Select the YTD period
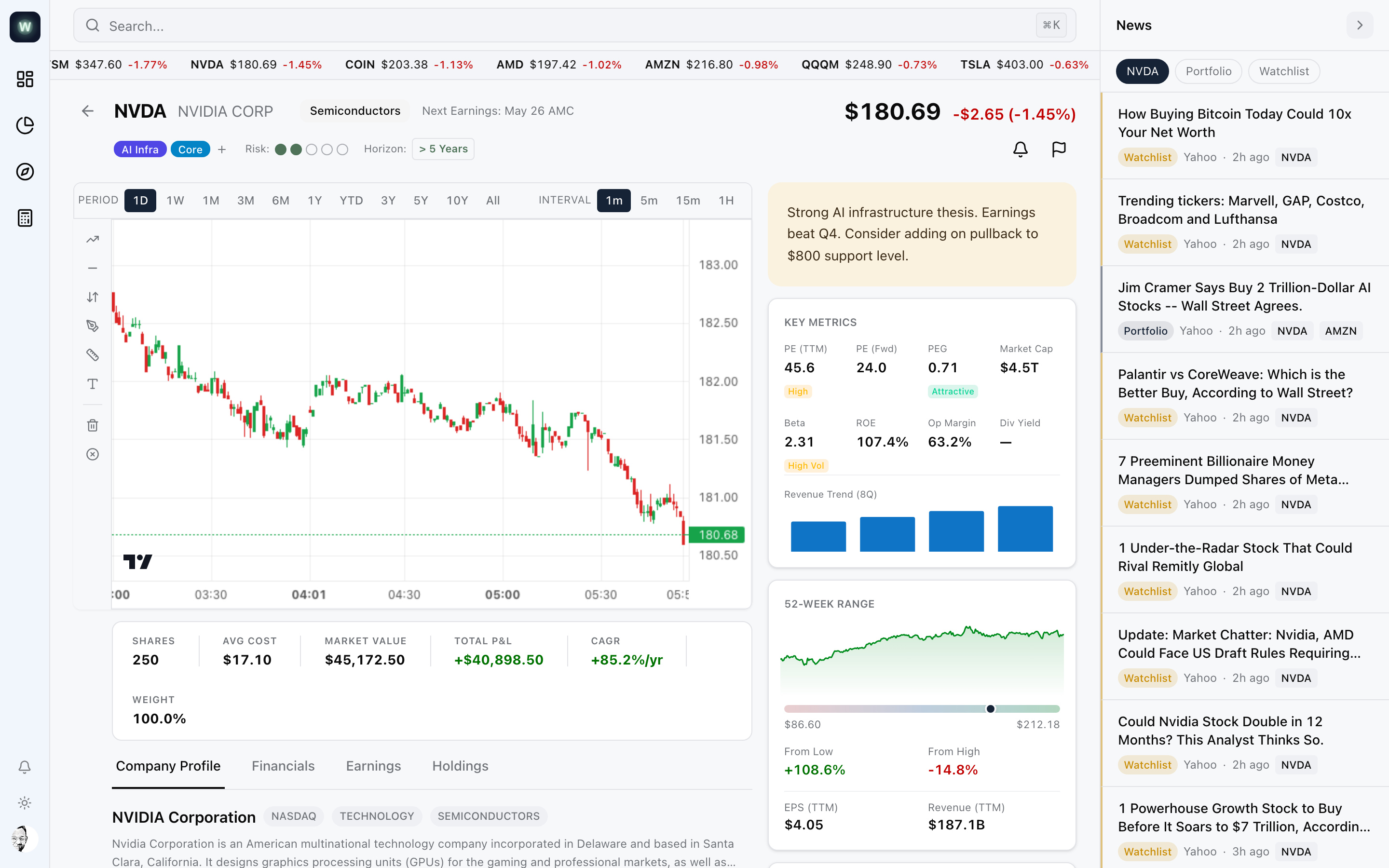Viewport: 1389px width, 868px height. pos(351,200)
